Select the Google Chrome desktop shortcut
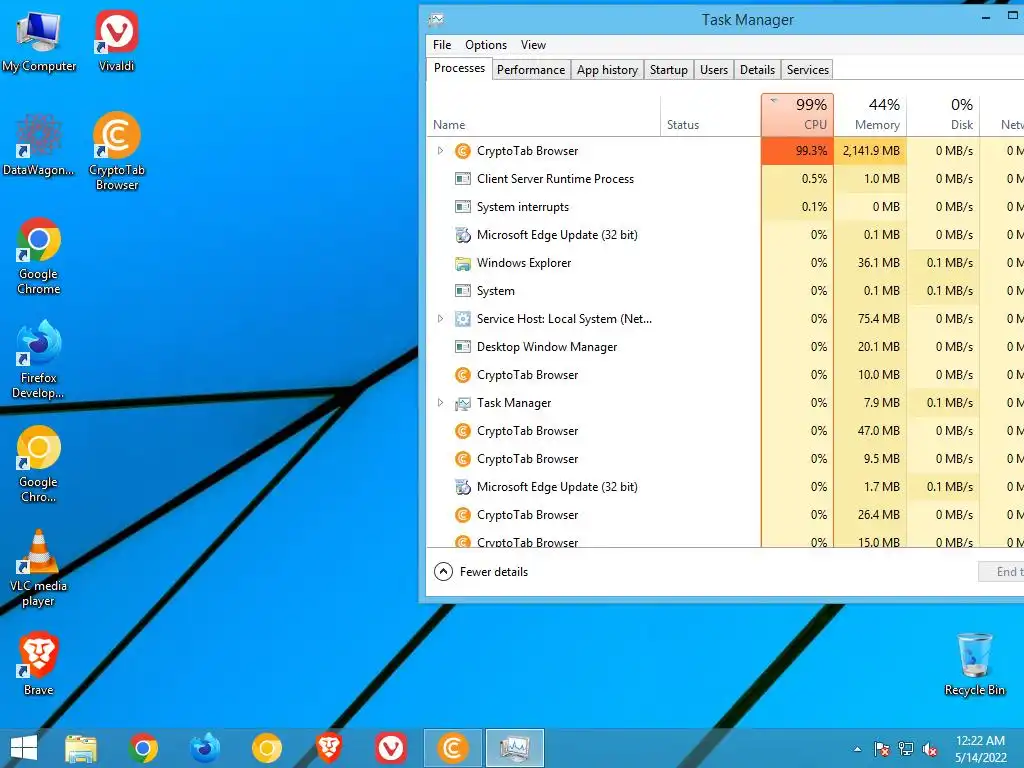This screenshot has width=1024, height=768. [39, 256]
